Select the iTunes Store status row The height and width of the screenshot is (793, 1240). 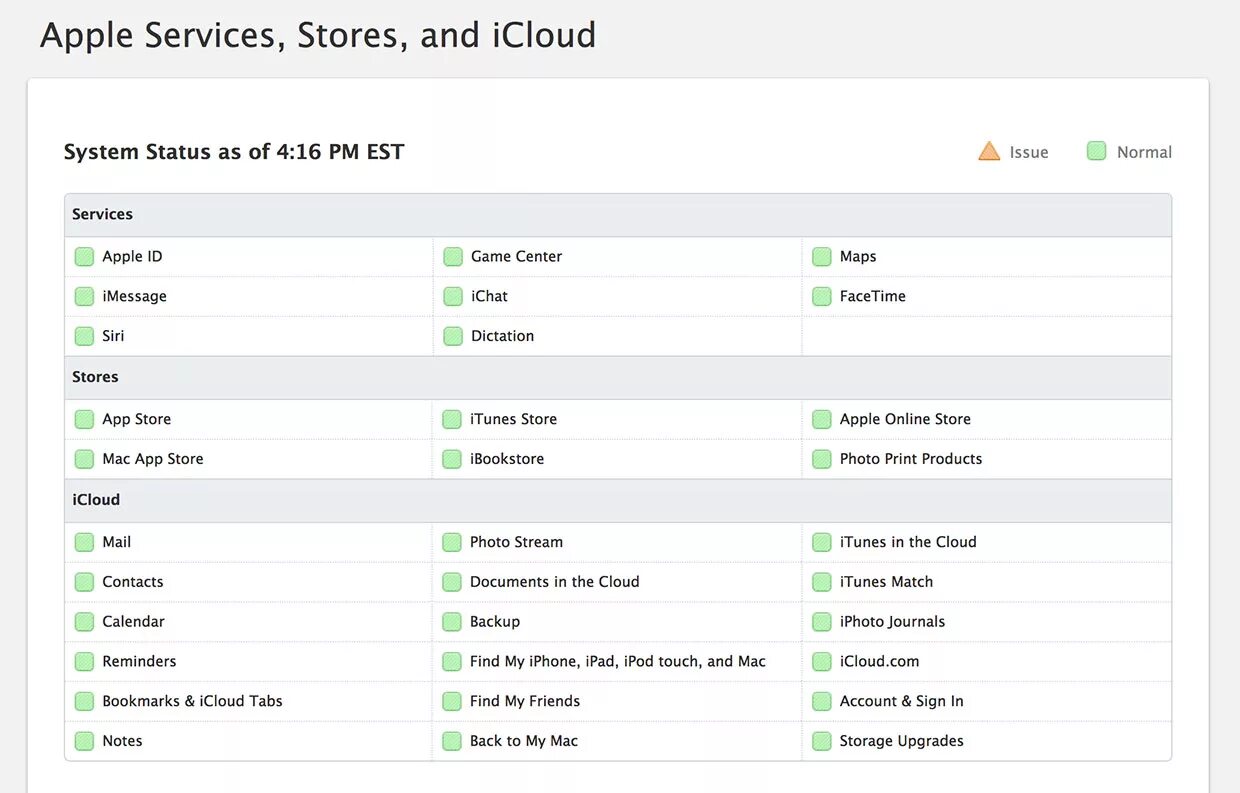[x=513, y=420]
